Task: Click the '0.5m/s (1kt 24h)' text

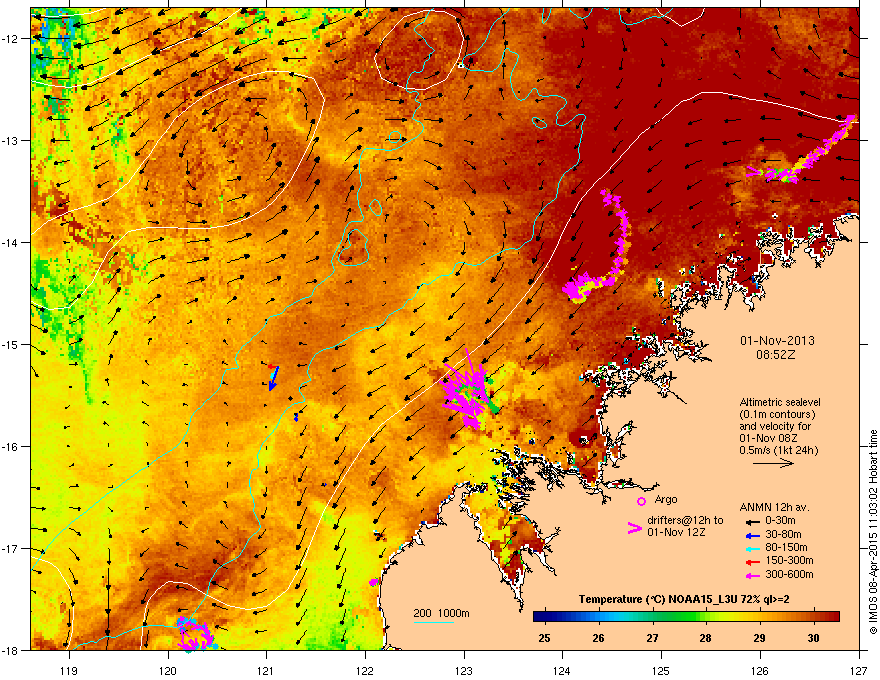Action: [778, 450]
